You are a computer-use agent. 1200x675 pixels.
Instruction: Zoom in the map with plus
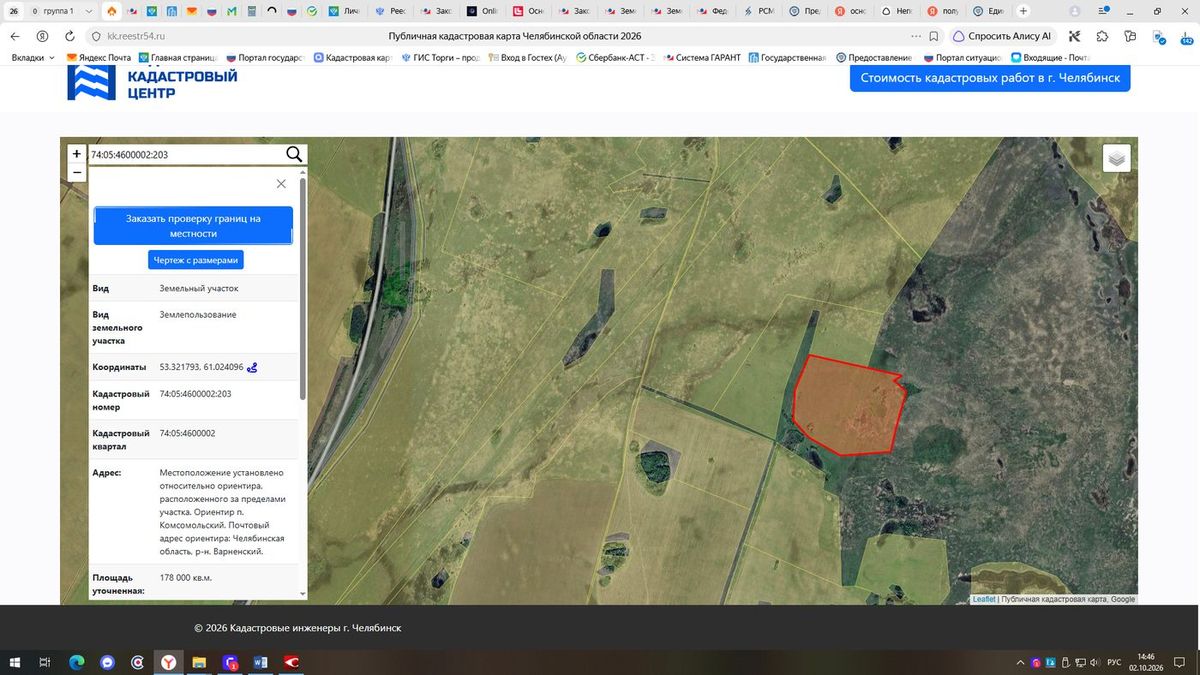tap(77, 154)
